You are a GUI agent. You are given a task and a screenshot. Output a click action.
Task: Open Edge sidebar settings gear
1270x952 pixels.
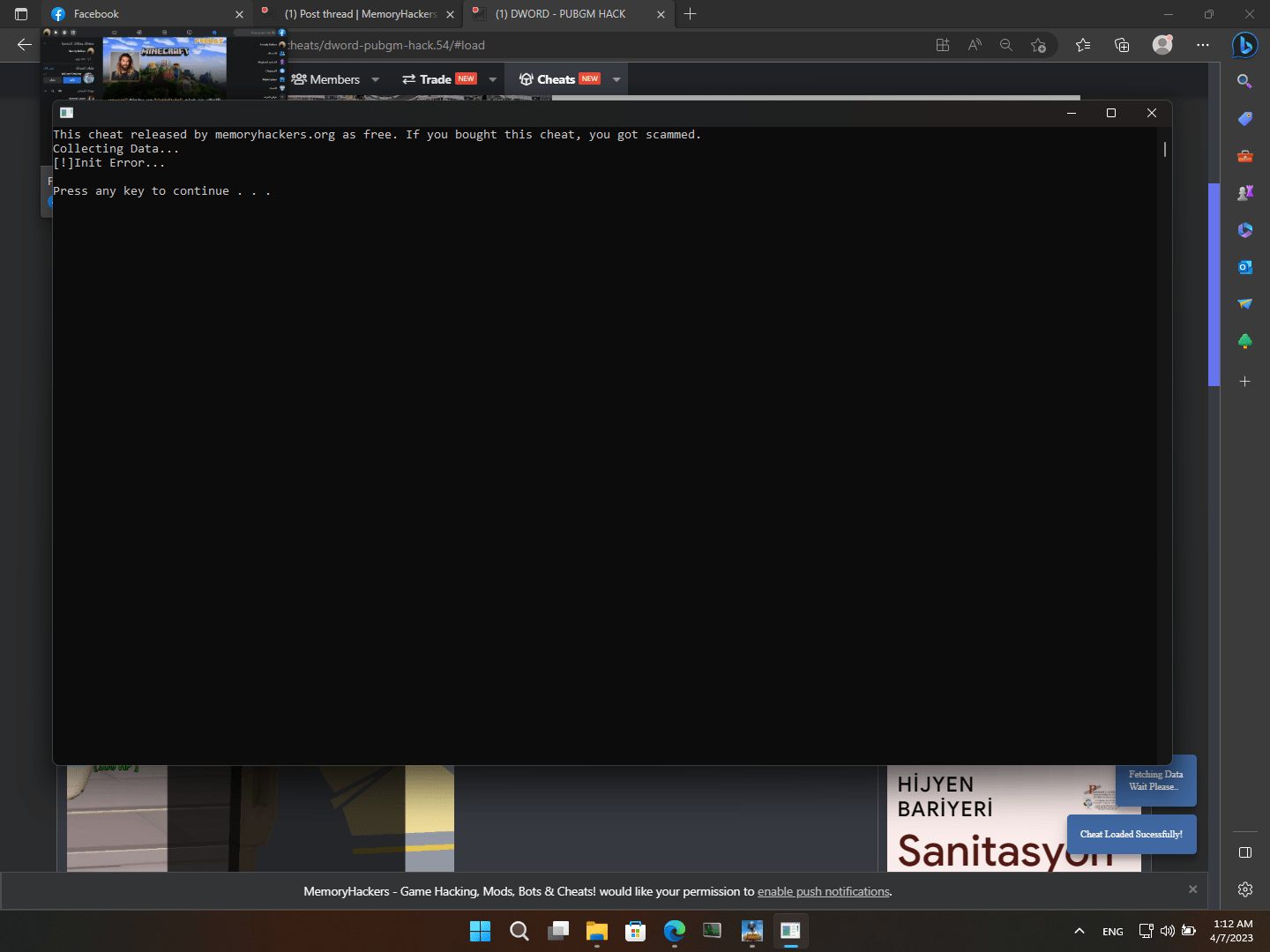(x=1244, y=889)
